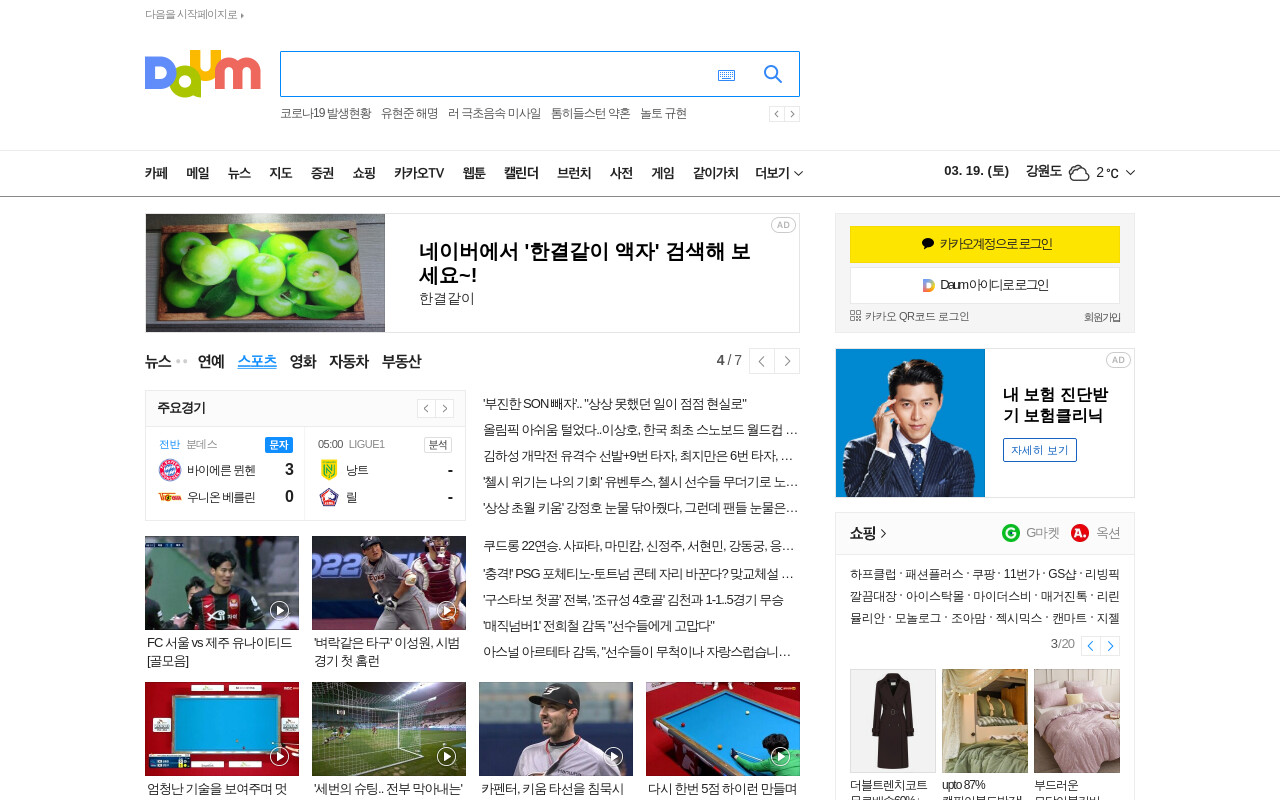
Task: Expand the 더보기 services menu
Action: 779,173
